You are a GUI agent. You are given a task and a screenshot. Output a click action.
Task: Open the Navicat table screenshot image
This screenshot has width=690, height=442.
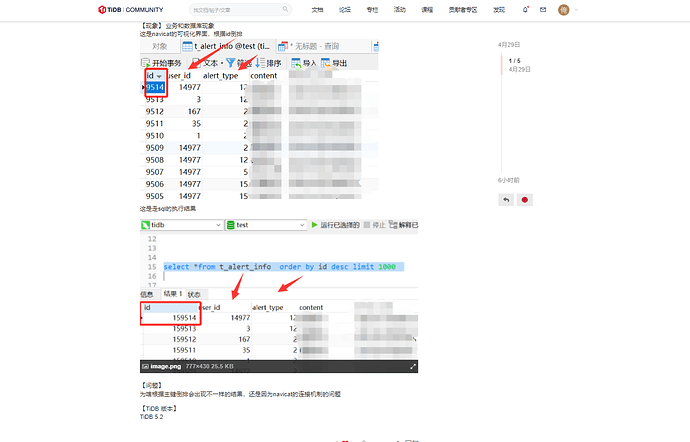[x=259, y=119]
